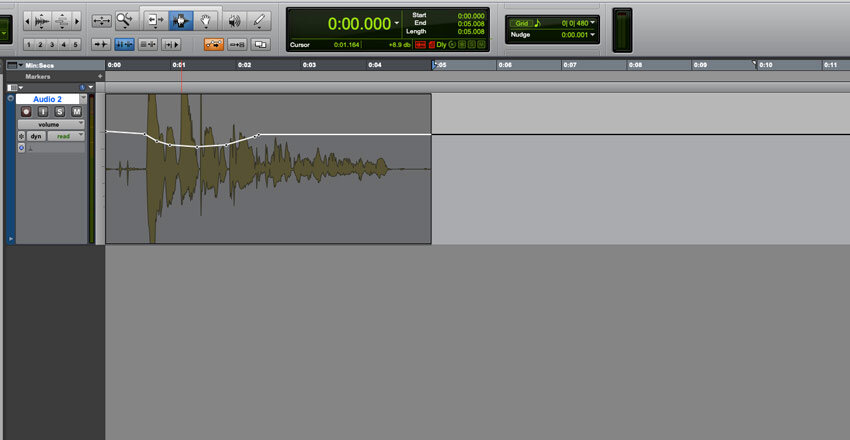
Task: Click the output level meter
Action: [x=622, y=30]
